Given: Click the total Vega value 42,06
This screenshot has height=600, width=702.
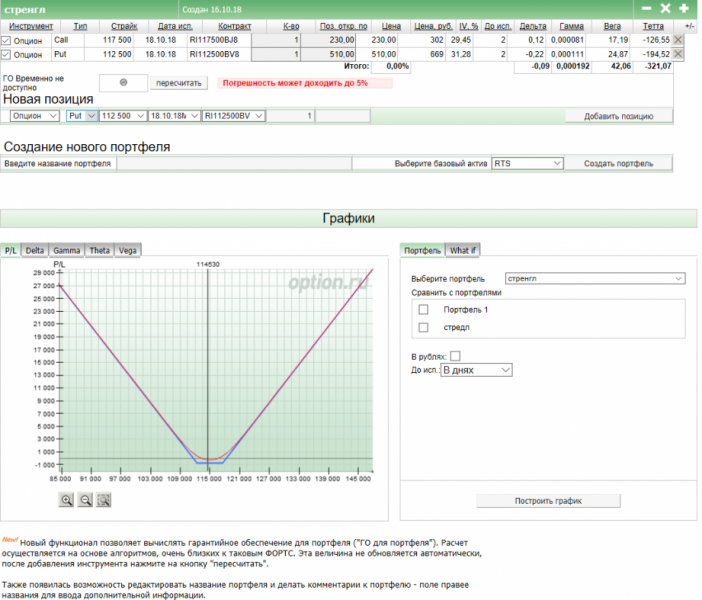Looking at the screenshot, I should [x=621, y=66].
